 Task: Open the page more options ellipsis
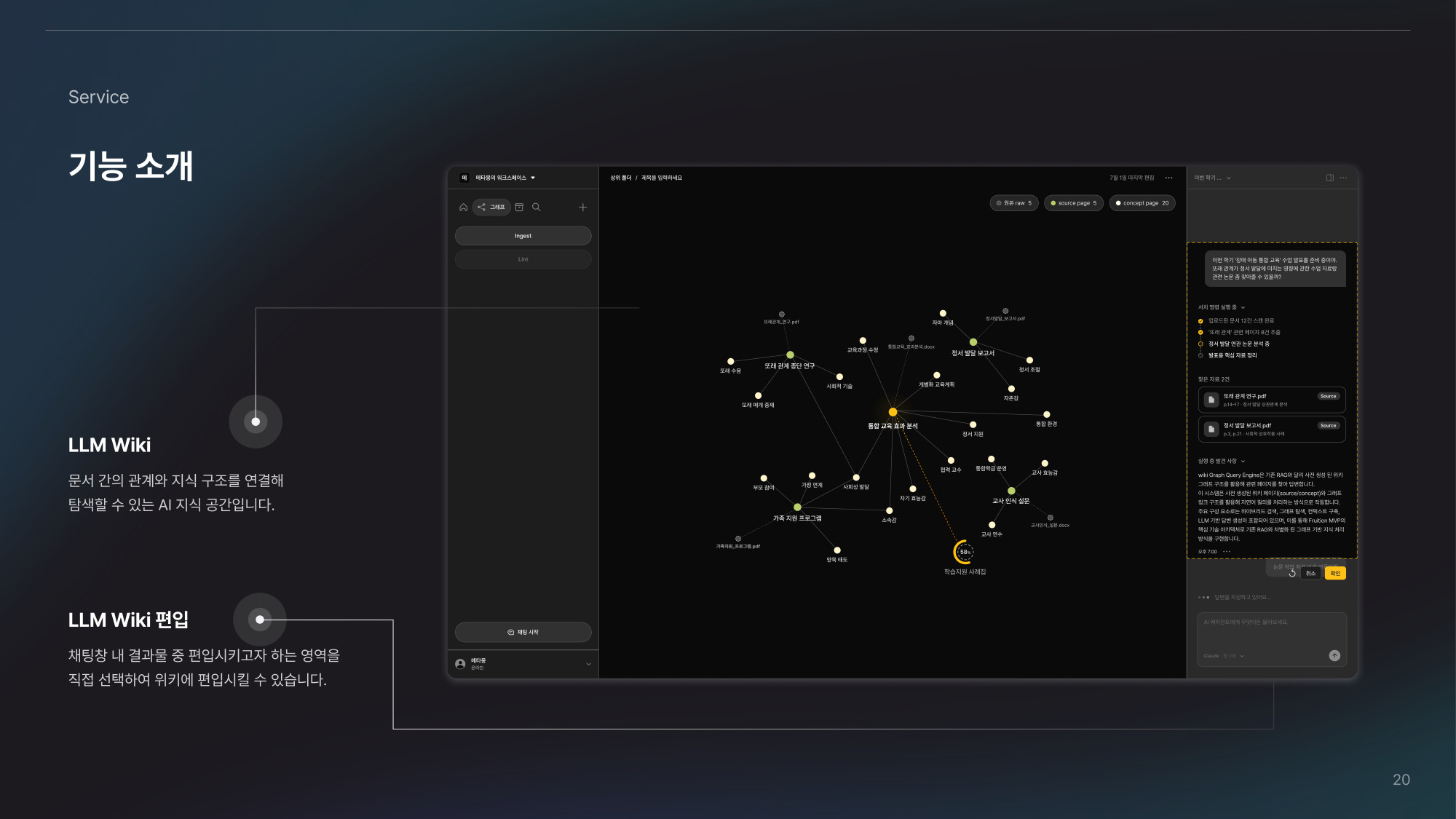pyautogui.click(x=1169, y=178)
